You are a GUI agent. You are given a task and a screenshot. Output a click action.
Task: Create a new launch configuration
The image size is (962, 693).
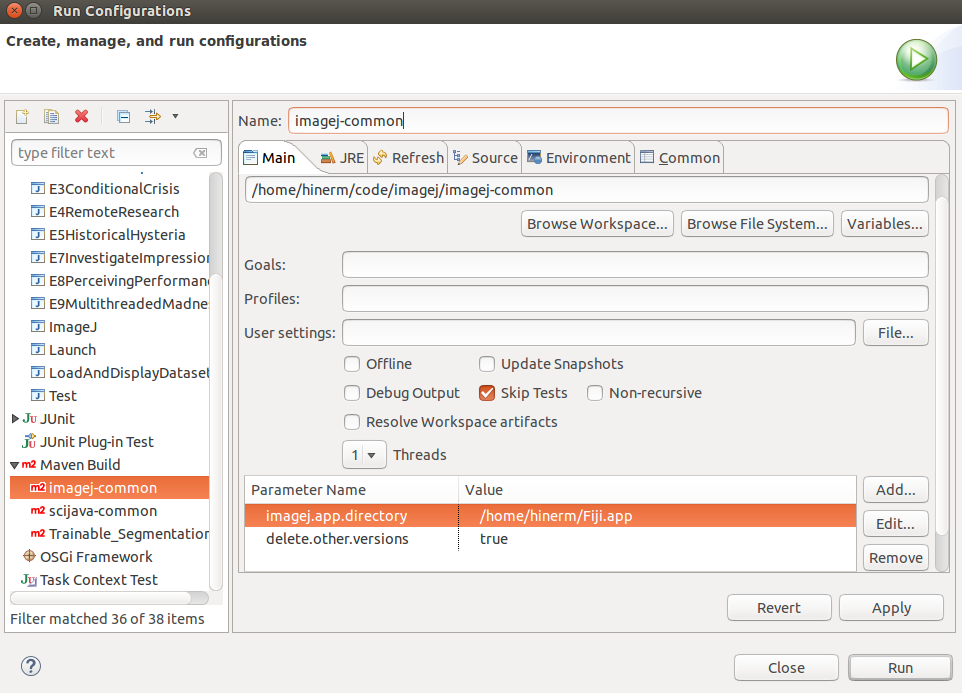pos(22,117)
